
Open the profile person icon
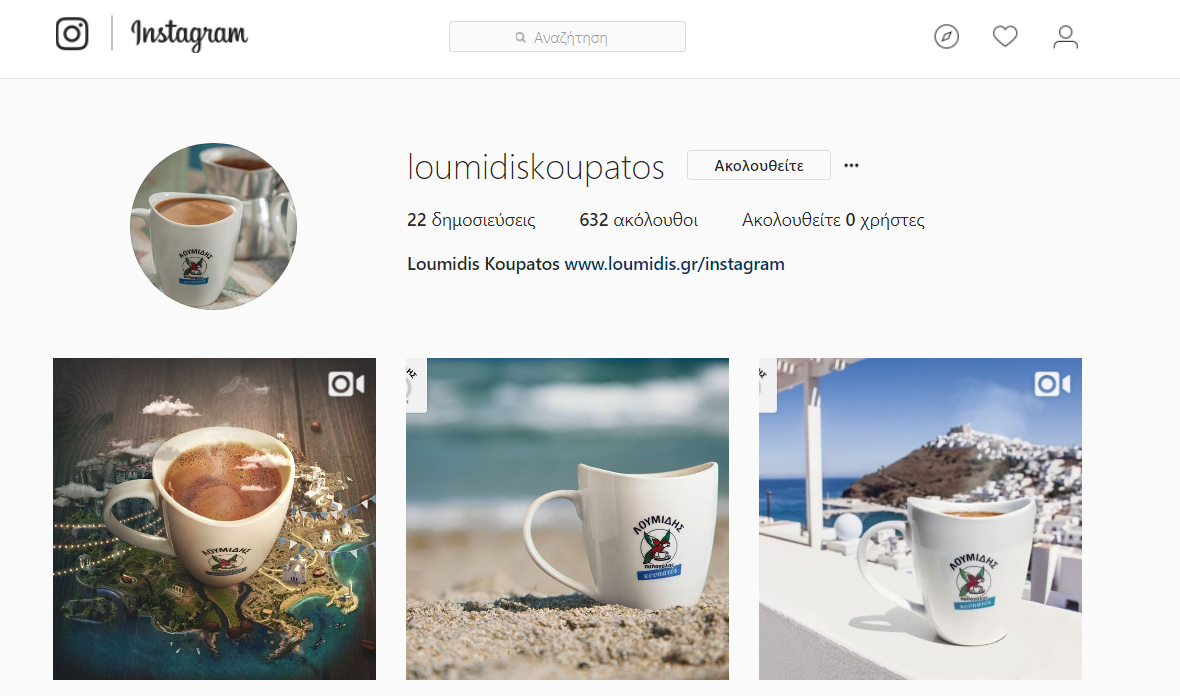[x=1065, y=36]
